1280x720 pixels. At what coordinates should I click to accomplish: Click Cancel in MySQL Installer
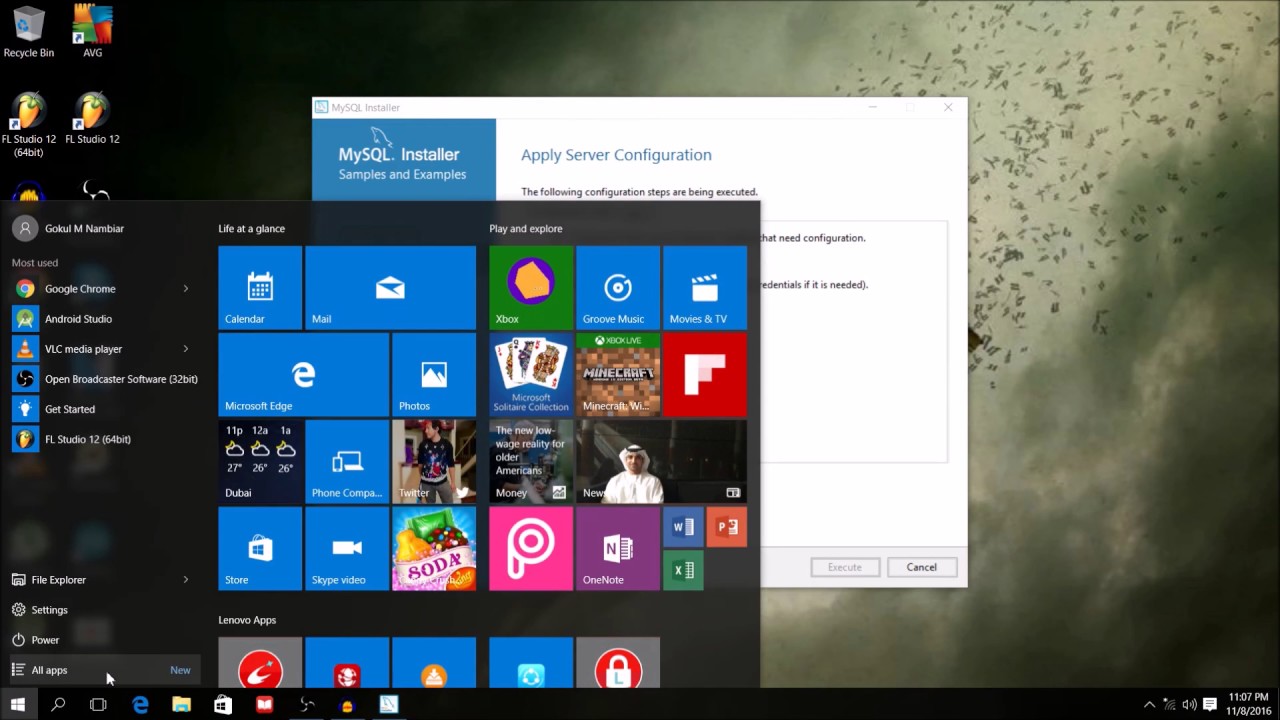[x=922, y=567]
